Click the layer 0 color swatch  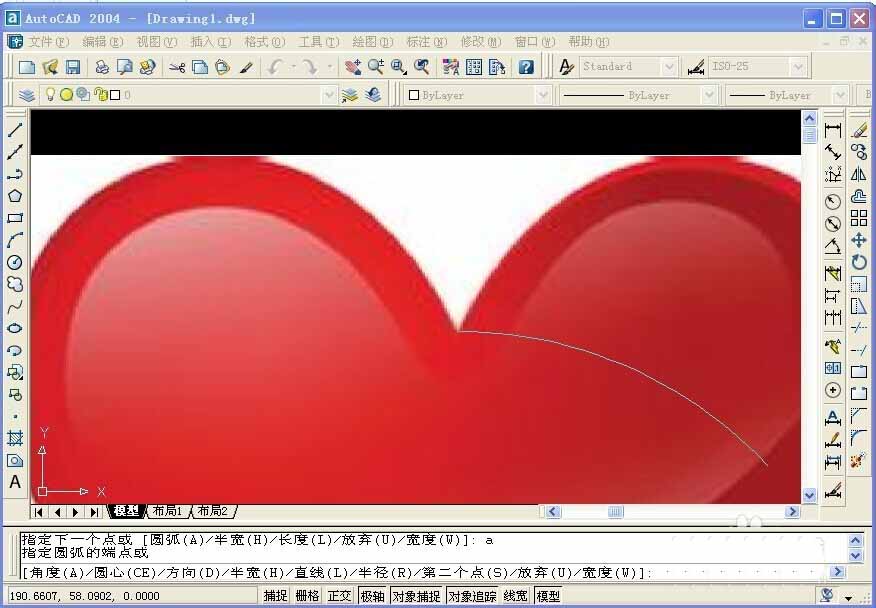click(115, 95)
